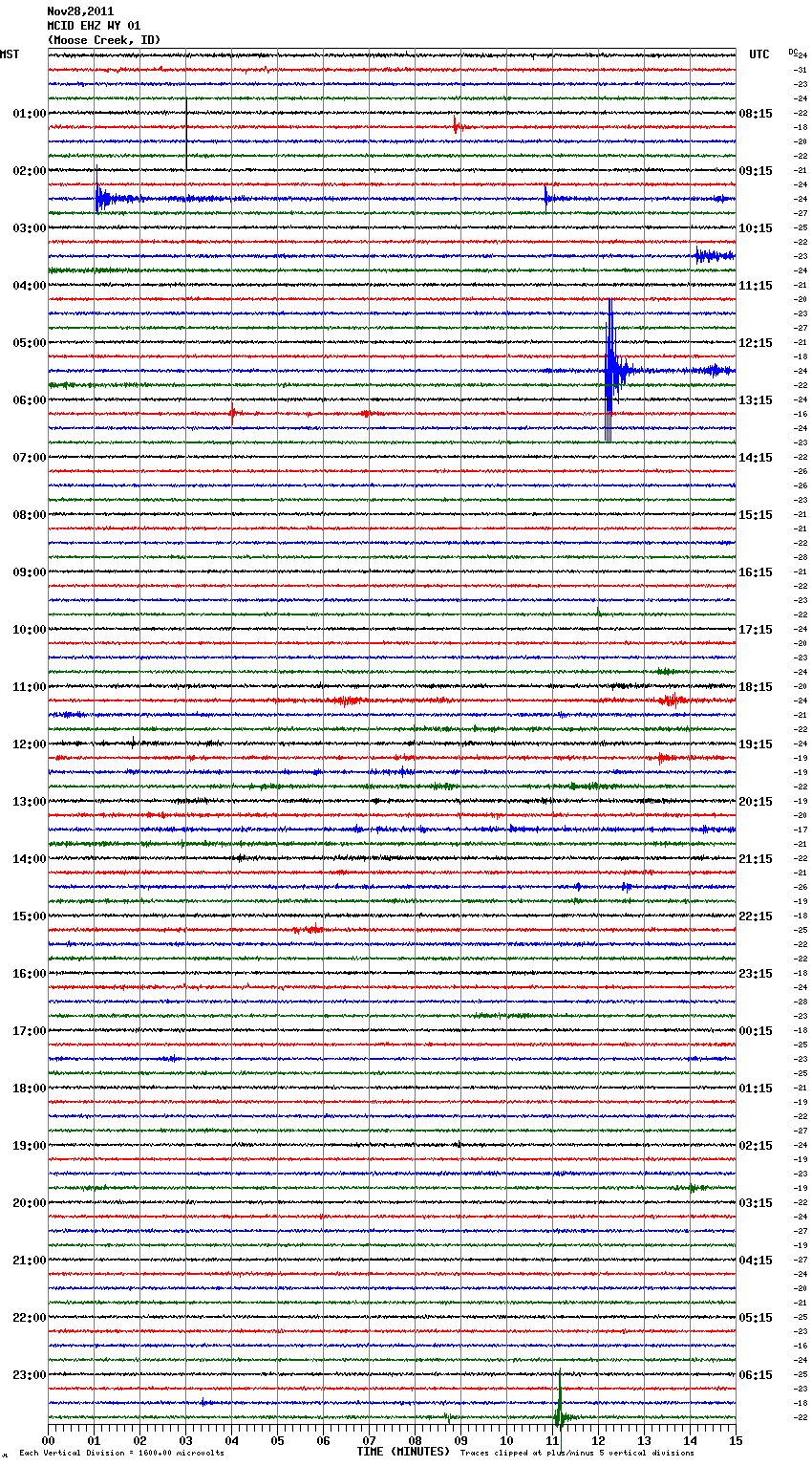The image size is (812, 1466).
Task: Click the UTC timezone header
Action: (x=759, y=54)
